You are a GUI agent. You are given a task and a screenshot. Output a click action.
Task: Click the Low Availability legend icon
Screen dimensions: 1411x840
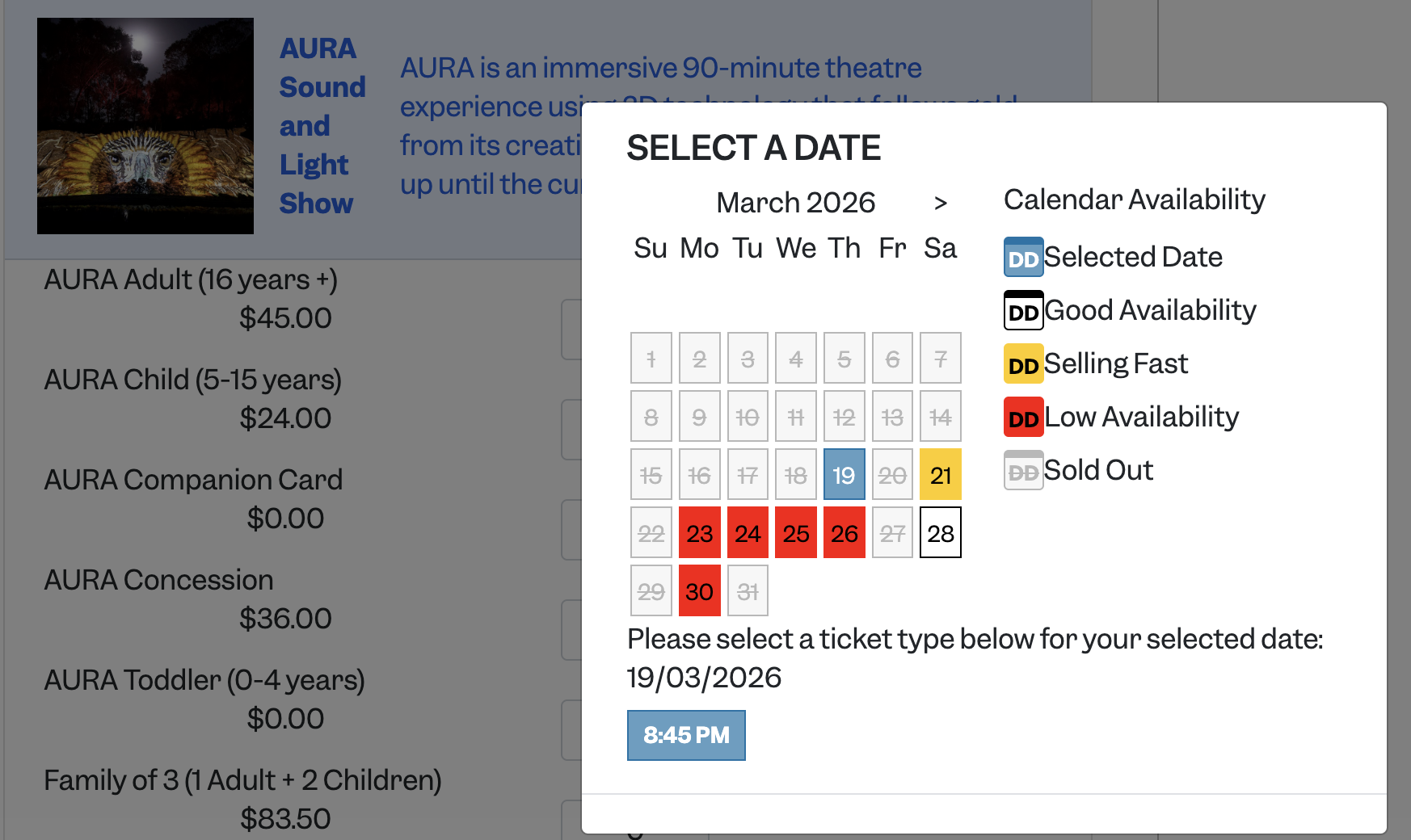pos(1023,418)
